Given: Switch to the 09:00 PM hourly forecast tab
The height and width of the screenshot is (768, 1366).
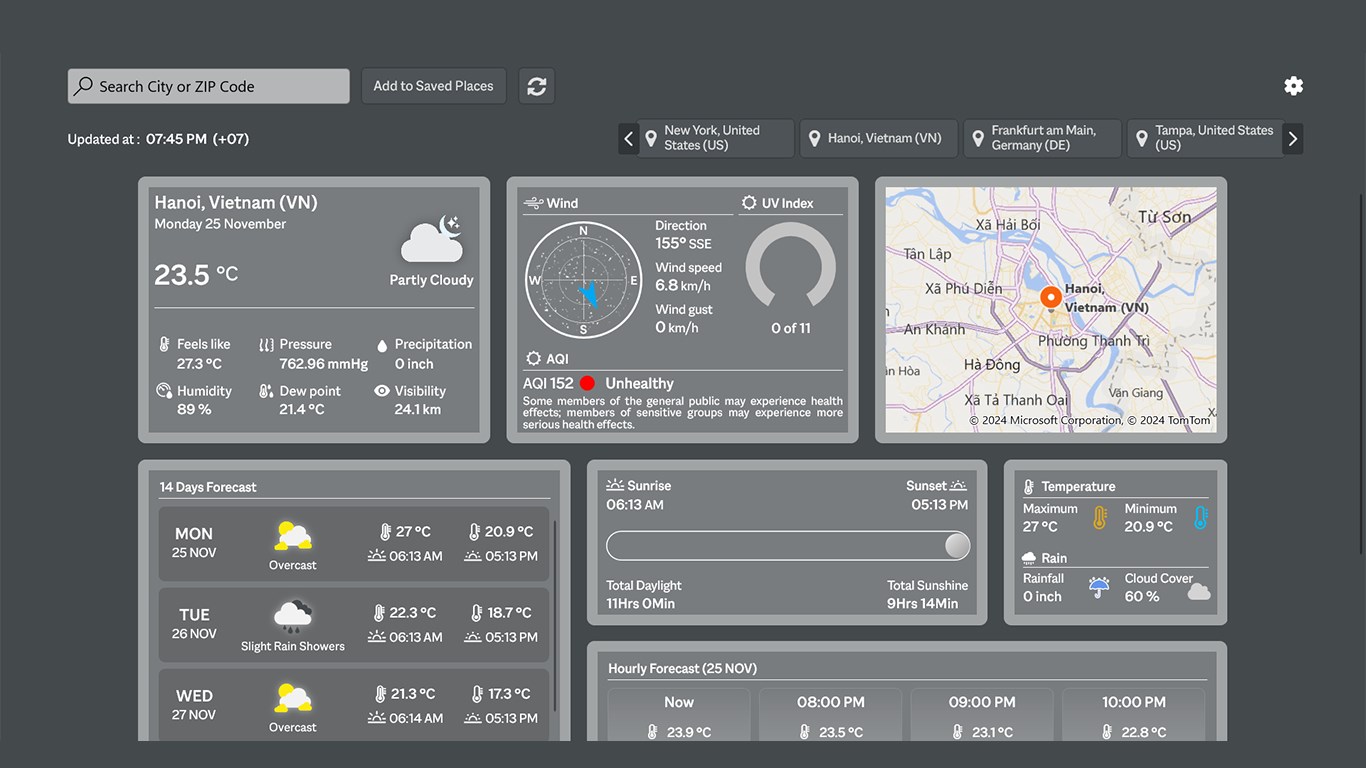Looking at the screenshot, I should pyautogui.click(x=982, y=702).
